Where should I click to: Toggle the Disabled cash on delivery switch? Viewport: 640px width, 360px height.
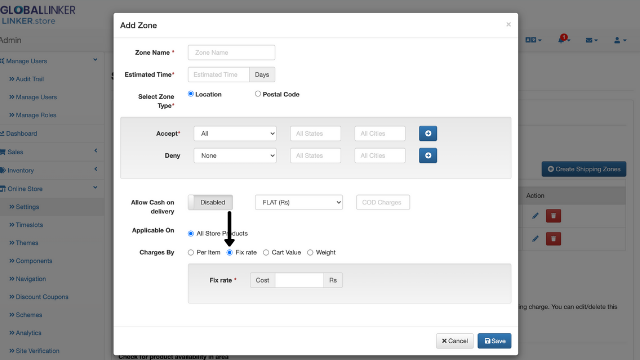(x=210, y=202)
